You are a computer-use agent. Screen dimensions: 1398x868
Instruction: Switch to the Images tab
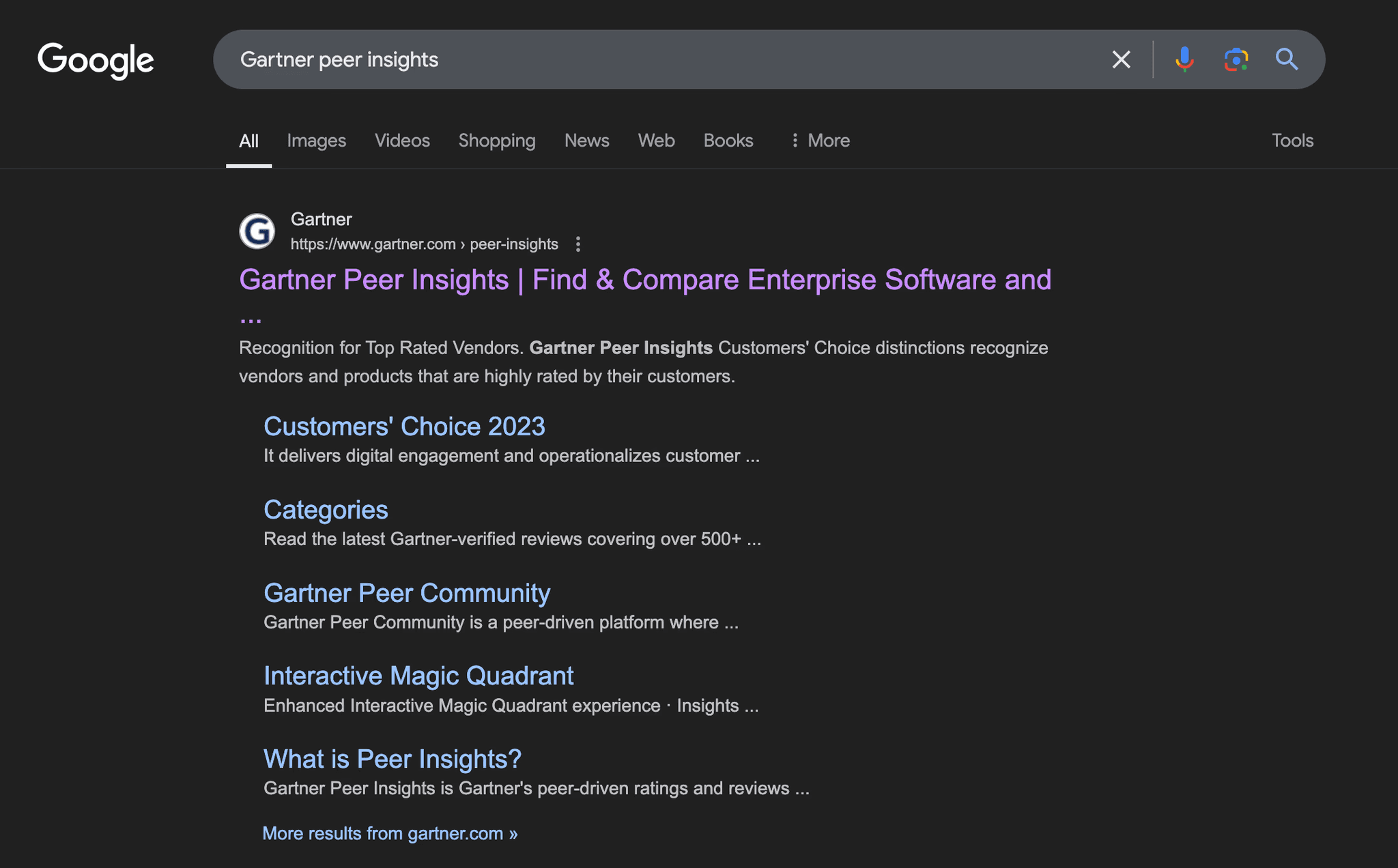(x=316, y=141)
